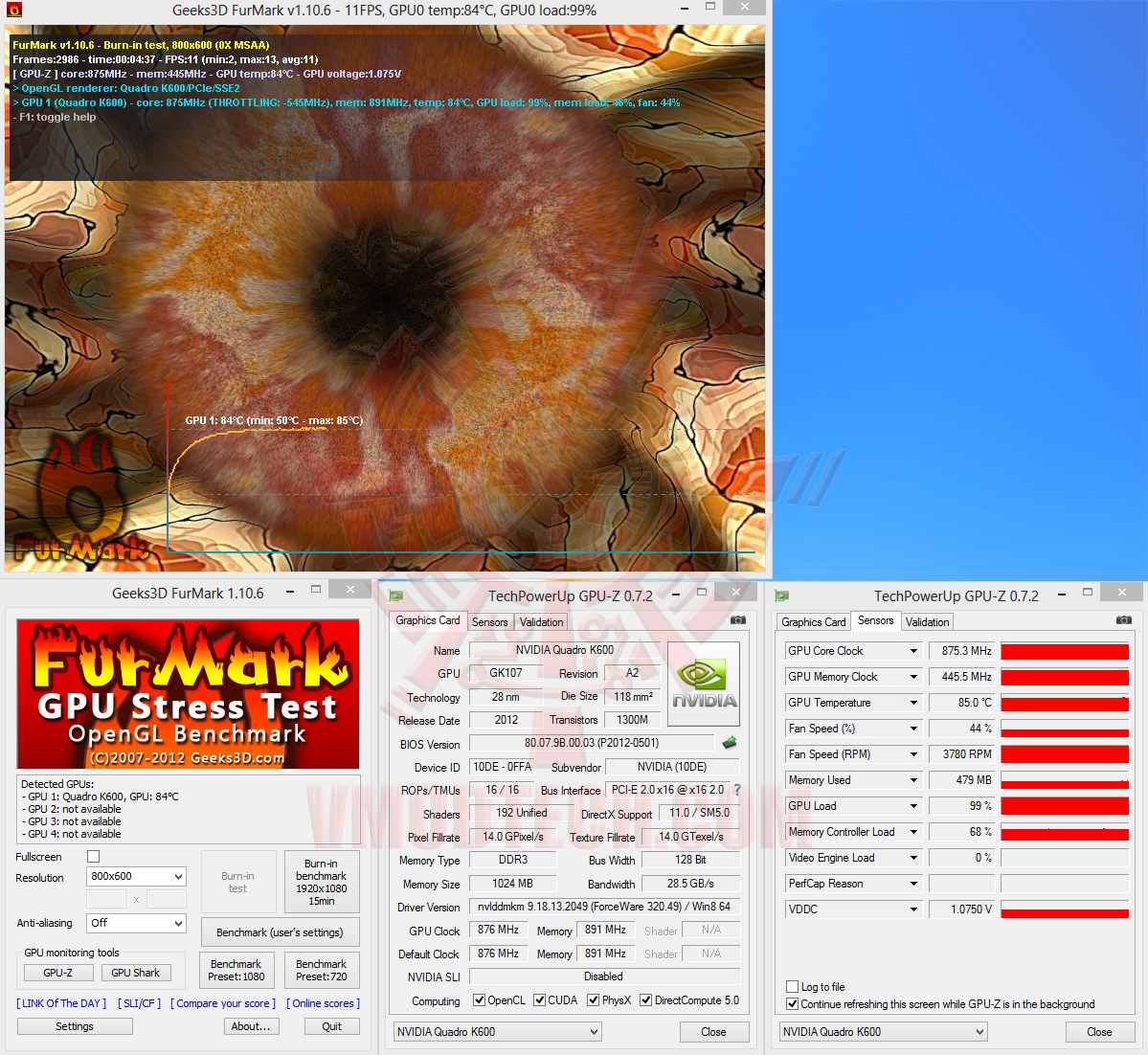Toggle the DirectCompute 5.0 checkbox
Image resolution: width=1148 pixels, height=1055 pixels.
coord(645,1000)
